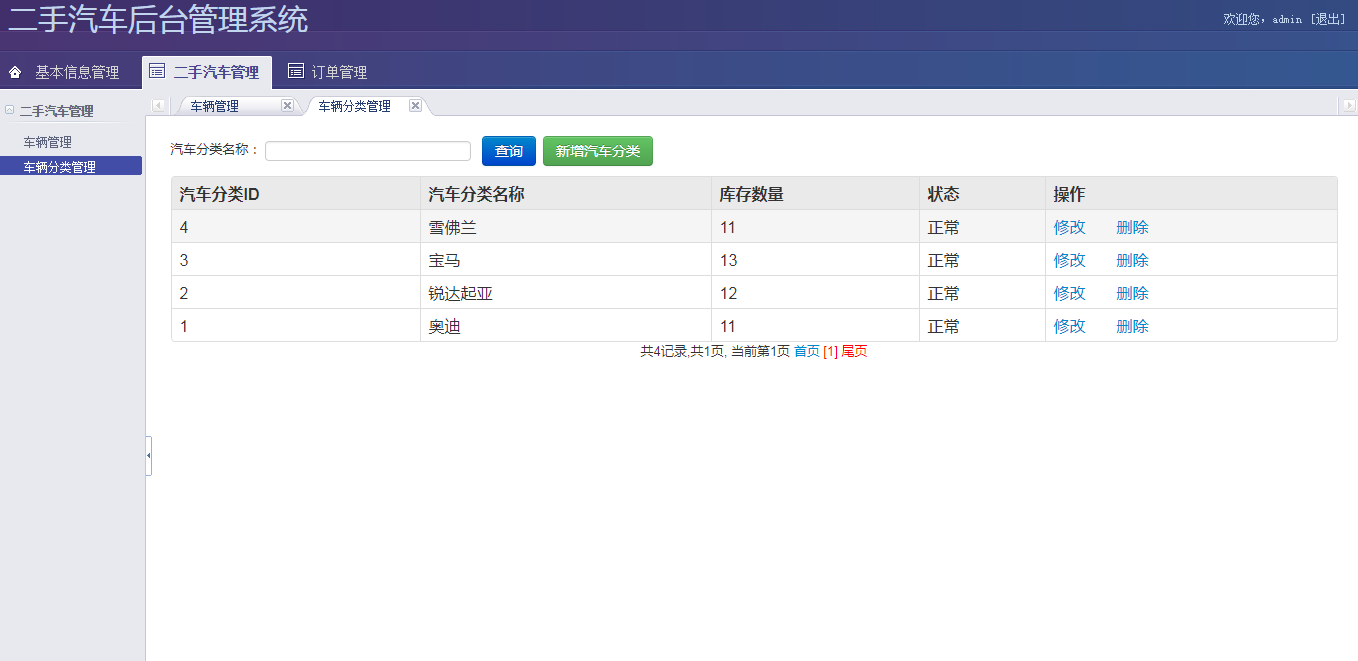
Task: Close the 车辆管理 tab with its X
Action: click(287, 105)
